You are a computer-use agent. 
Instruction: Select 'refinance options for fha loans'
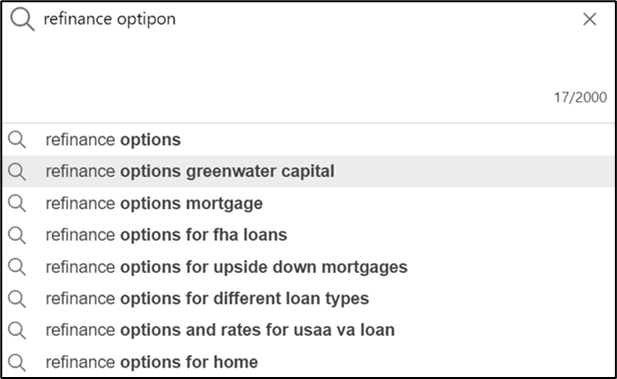308,235
